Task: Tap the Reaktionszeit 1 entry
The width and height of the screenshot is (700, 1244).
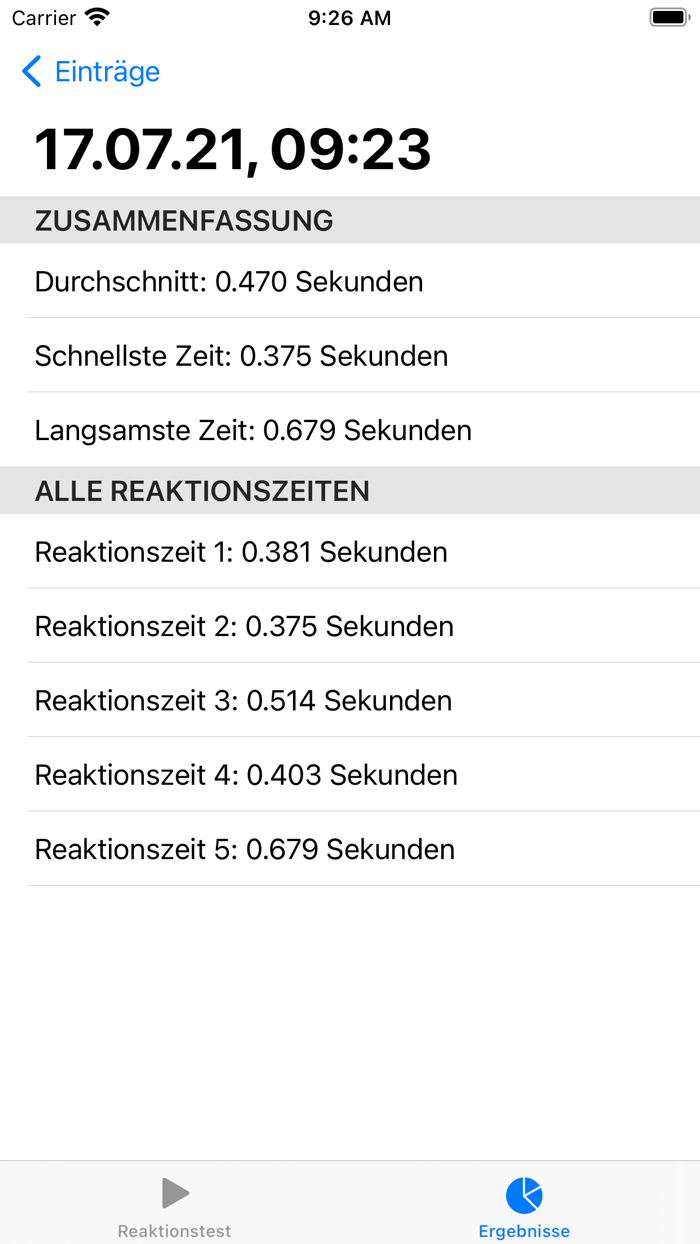Action: (x=241, y=552)
